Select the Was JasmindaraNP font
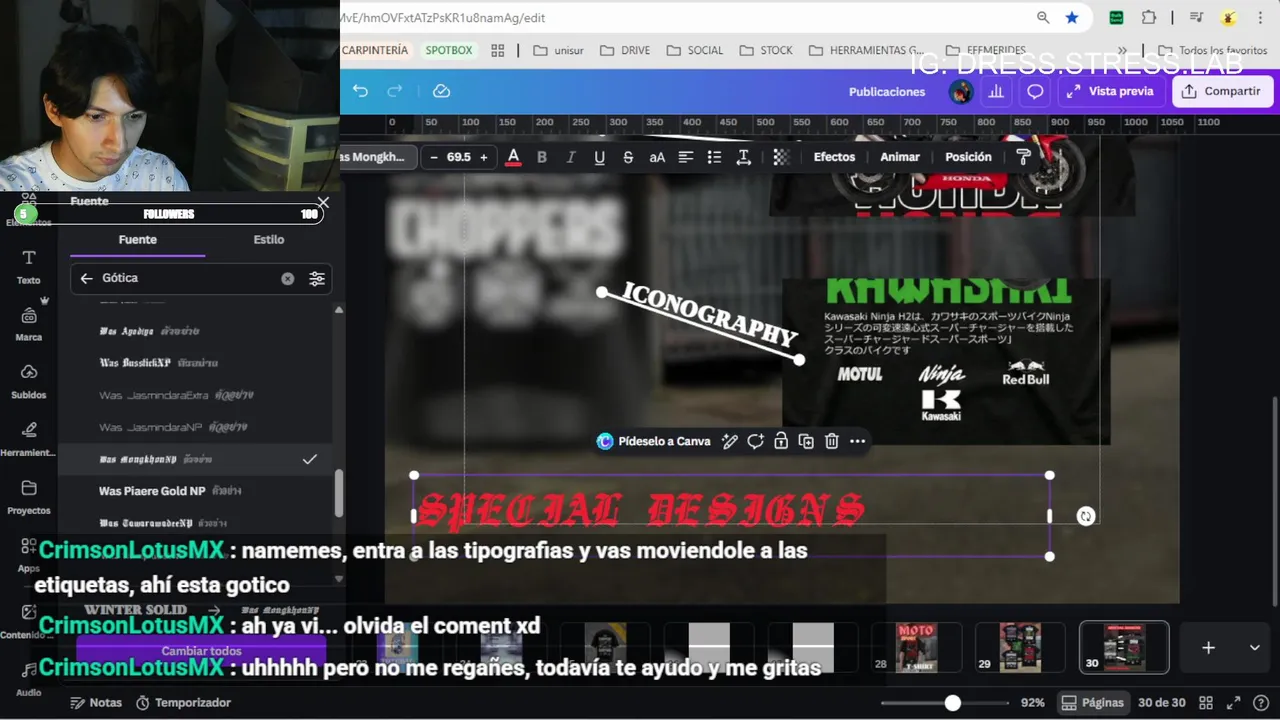The image size is (1280, 720). [x=195, y=427]
